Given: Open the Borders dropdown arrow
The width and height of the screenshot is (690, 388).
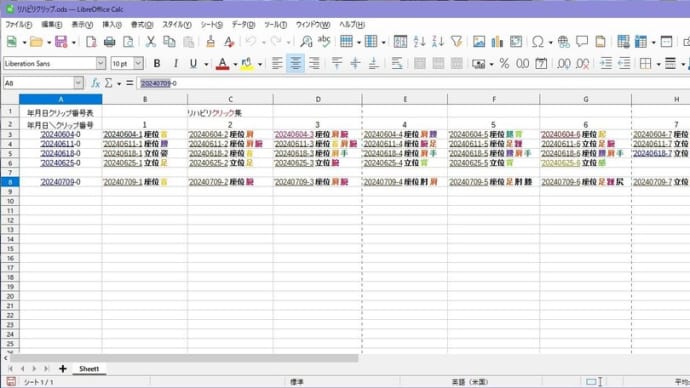Looking at the screenshot, I should (x=658, y=64).
